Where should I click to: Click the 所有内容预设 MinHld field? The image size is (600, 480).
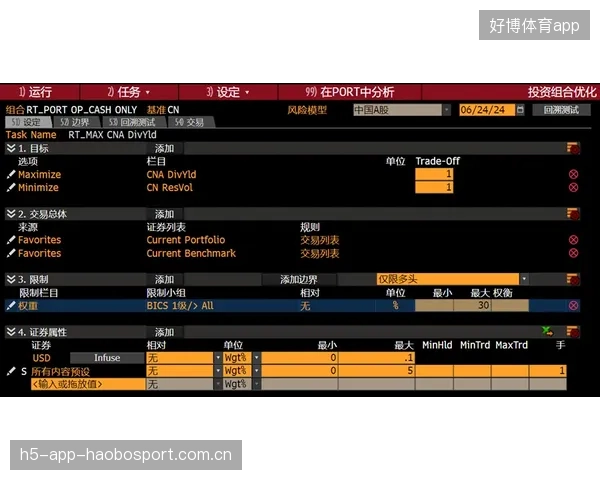point(434,371)
